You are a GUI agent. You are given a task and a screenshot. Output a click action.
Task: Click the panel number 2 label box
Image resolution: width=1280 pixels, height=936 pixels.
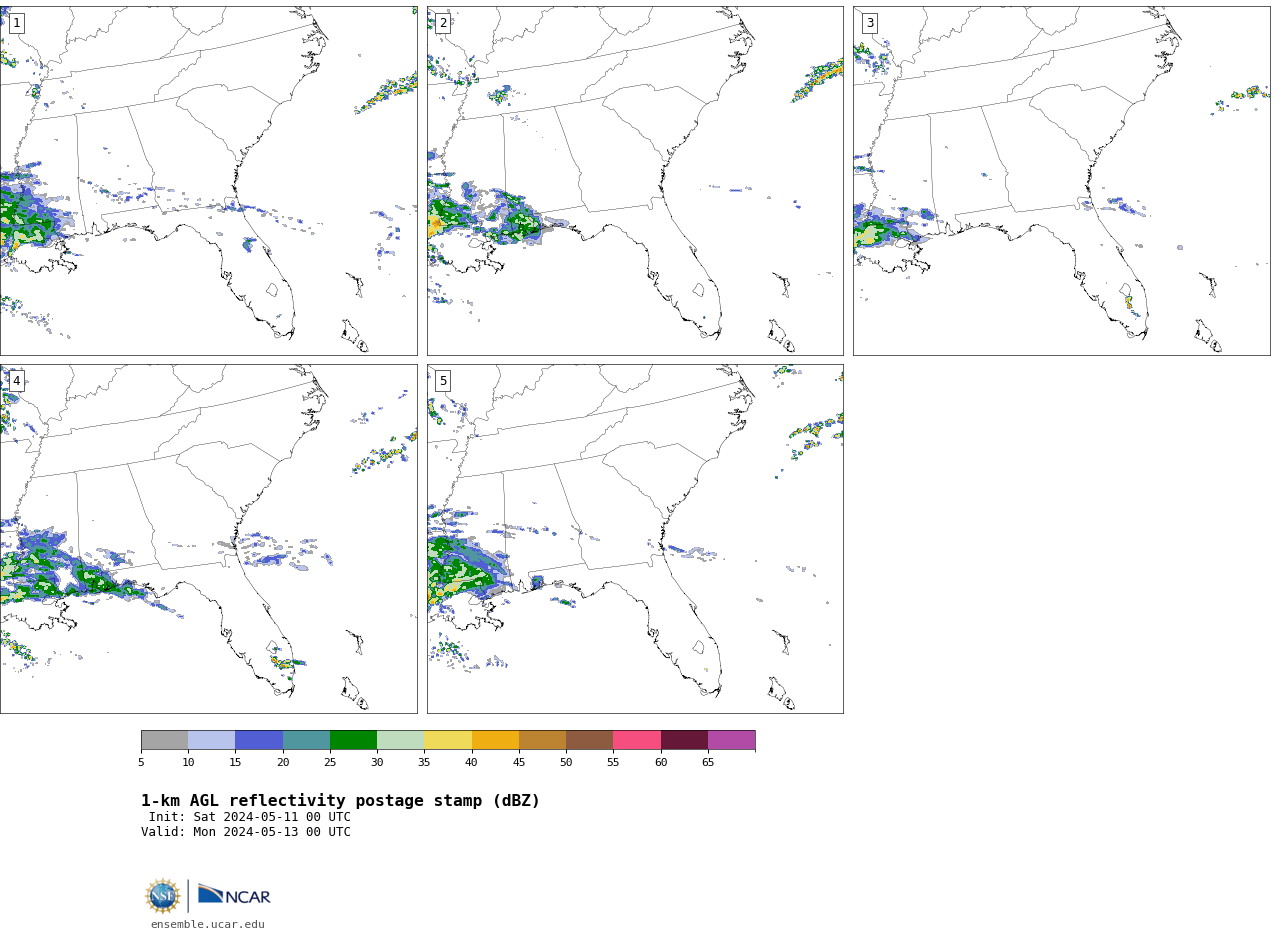(443, 23)
